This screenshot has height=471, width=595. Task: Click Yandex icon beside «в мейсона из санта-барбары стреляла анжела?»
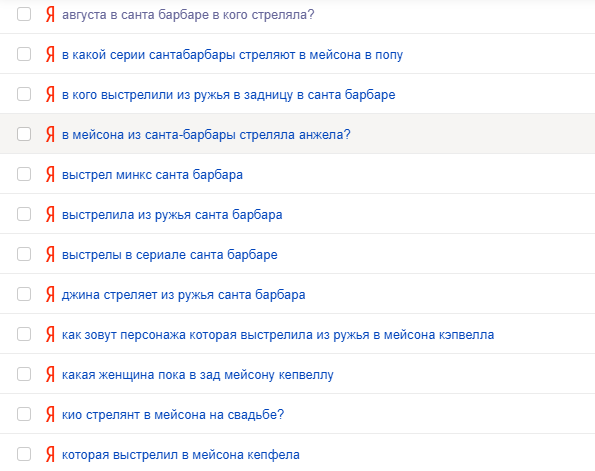pos(50,135)
